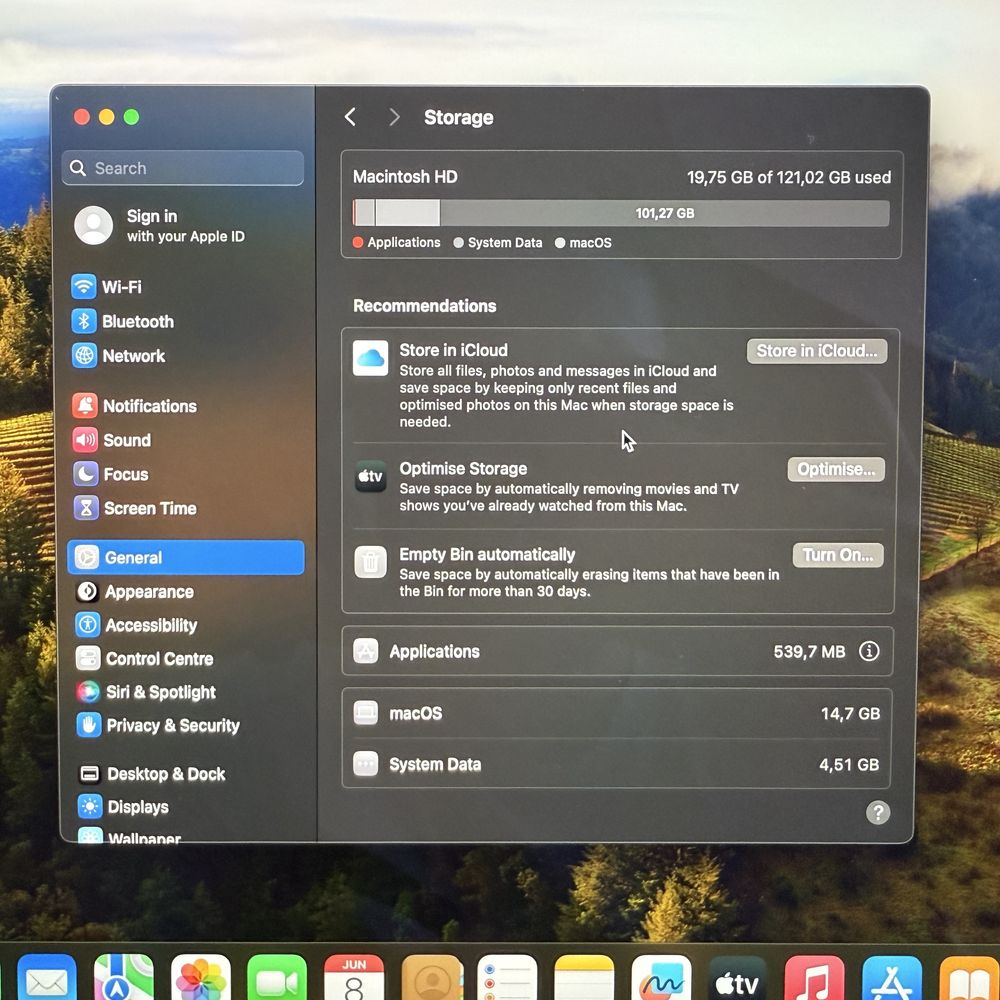Screen dimensions: 1000x1000
Task: Click the Macintosh HD storage bar
Action: [x=621, y=213]
